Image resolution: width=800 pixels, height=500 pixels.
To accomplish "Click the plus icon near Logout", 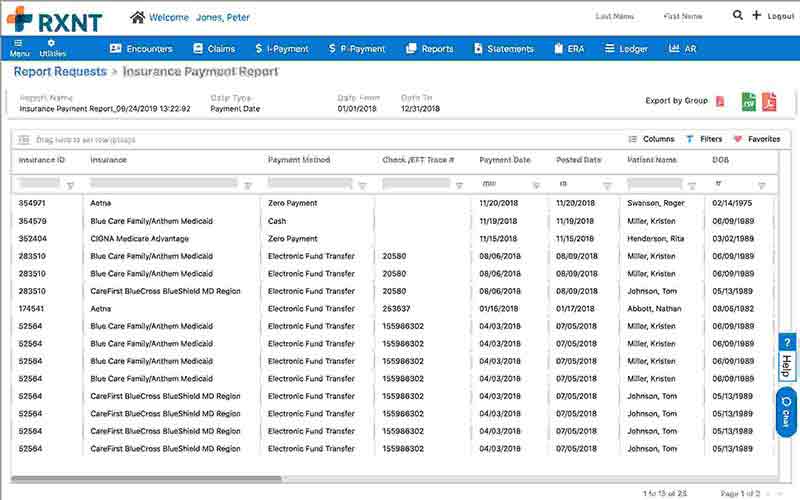I will point(757,16).
